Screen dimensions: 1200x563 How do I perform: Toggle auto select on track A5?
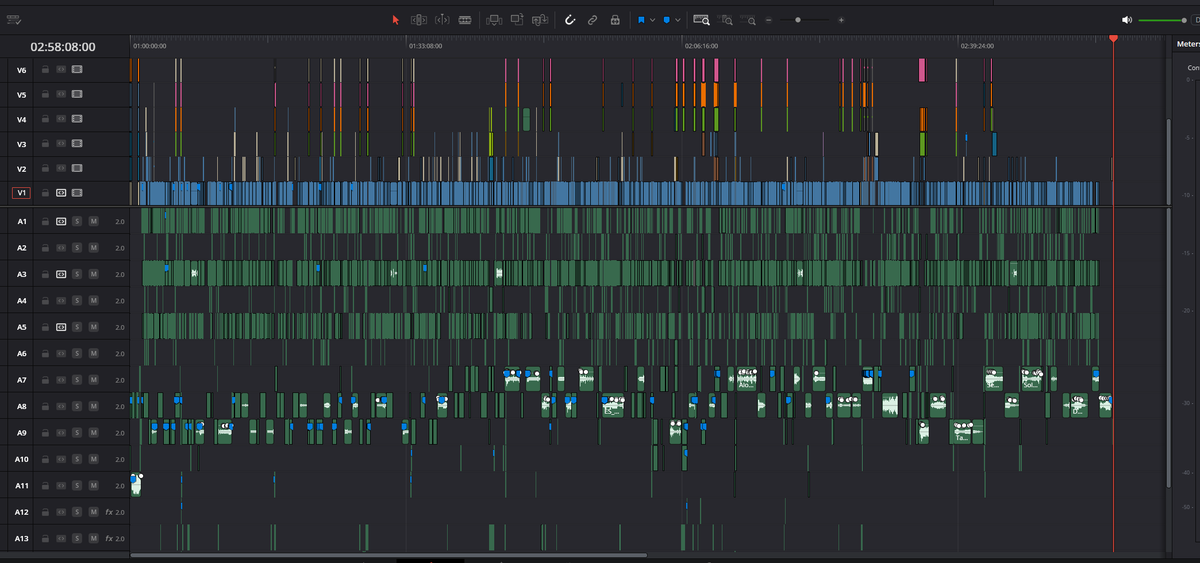[61, 326]
